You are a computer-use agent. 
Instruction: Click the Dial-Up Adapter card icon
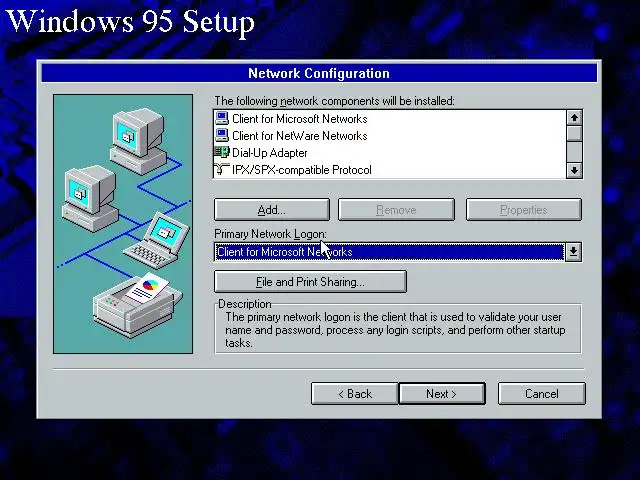pos(222,152)
